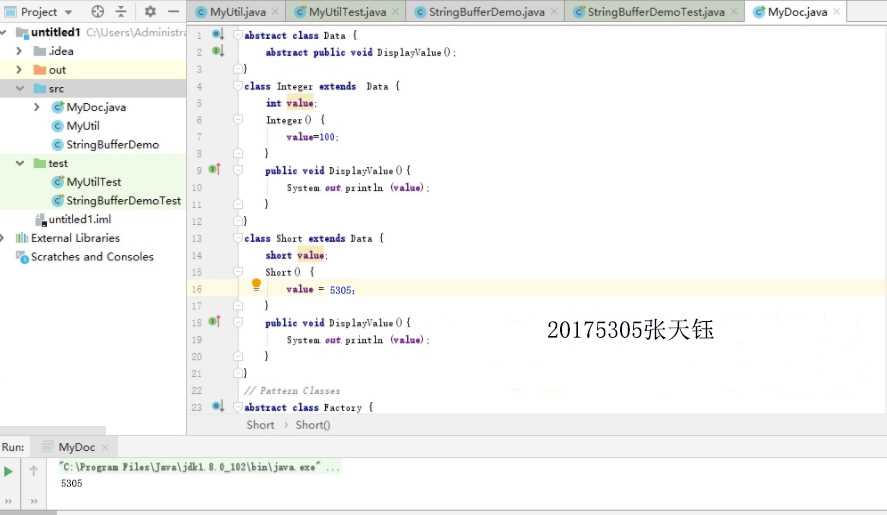Click 'Short' in the breadcrumb bar
The width and height of the screenshot is (887, 515).
pos(260,425)
